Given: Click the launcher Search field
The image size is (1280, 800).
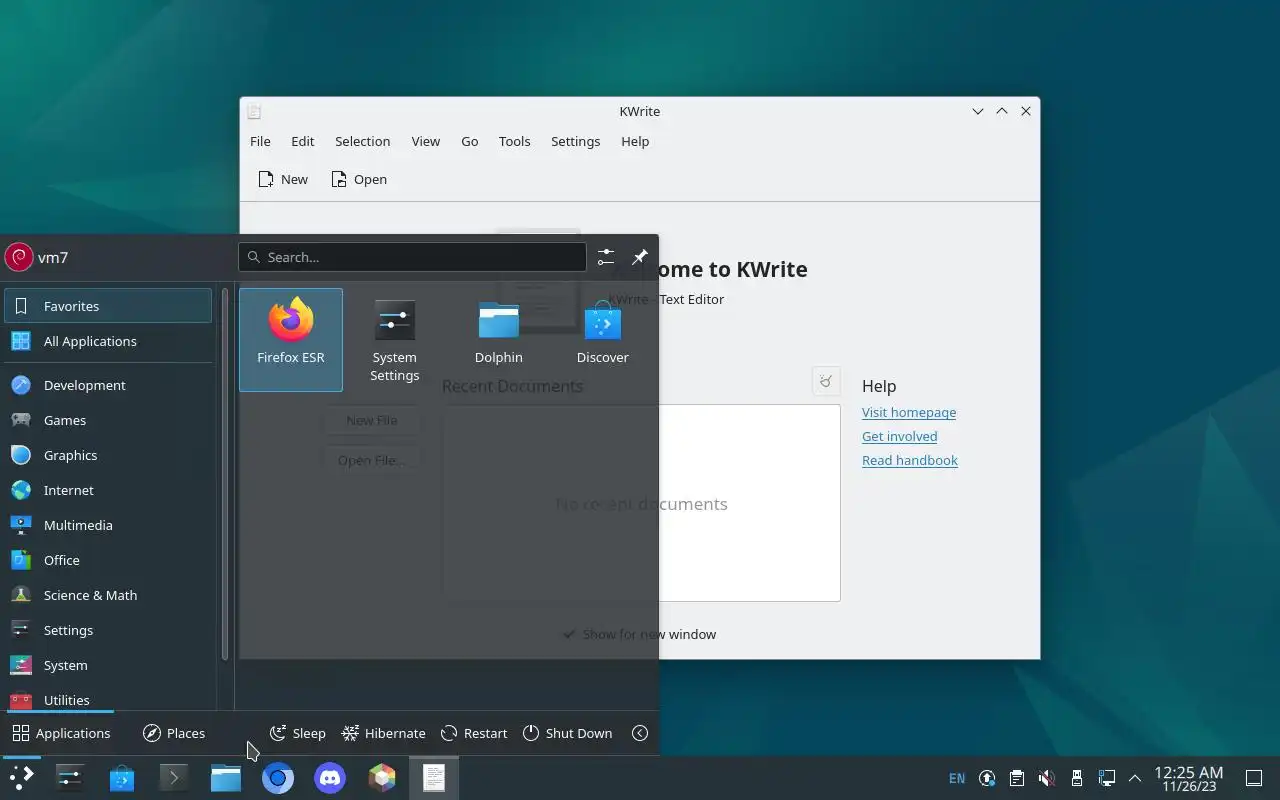Looking at the screenshot, I should 412,257.
